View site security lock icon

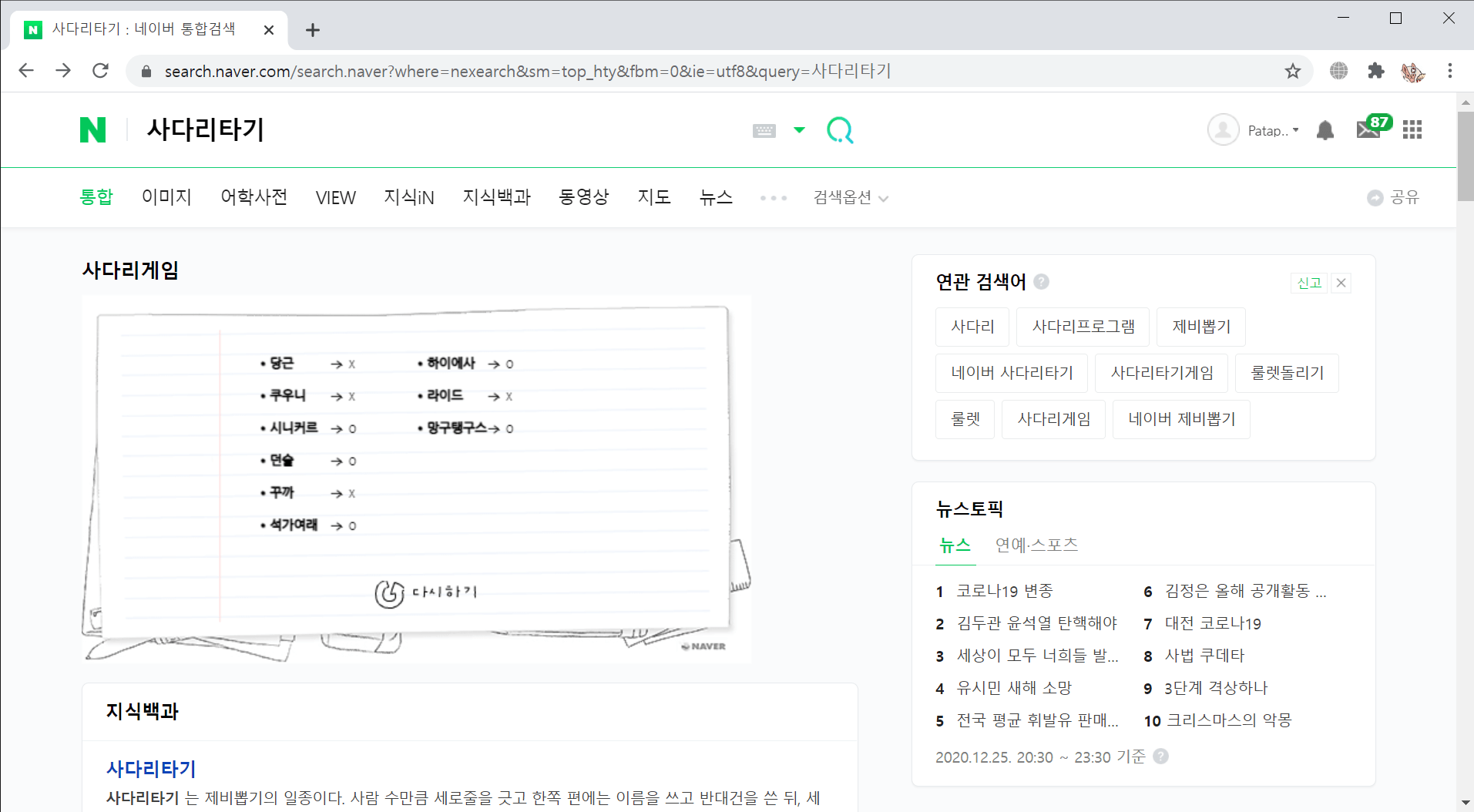[146, 71]
